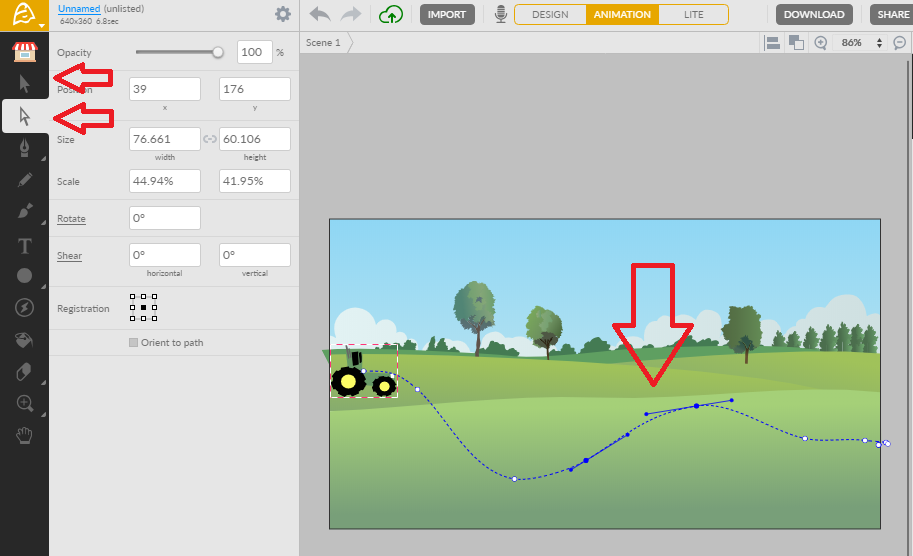Enable the Orient to path checkbox
913x556 pixels.
coord(134,343)
